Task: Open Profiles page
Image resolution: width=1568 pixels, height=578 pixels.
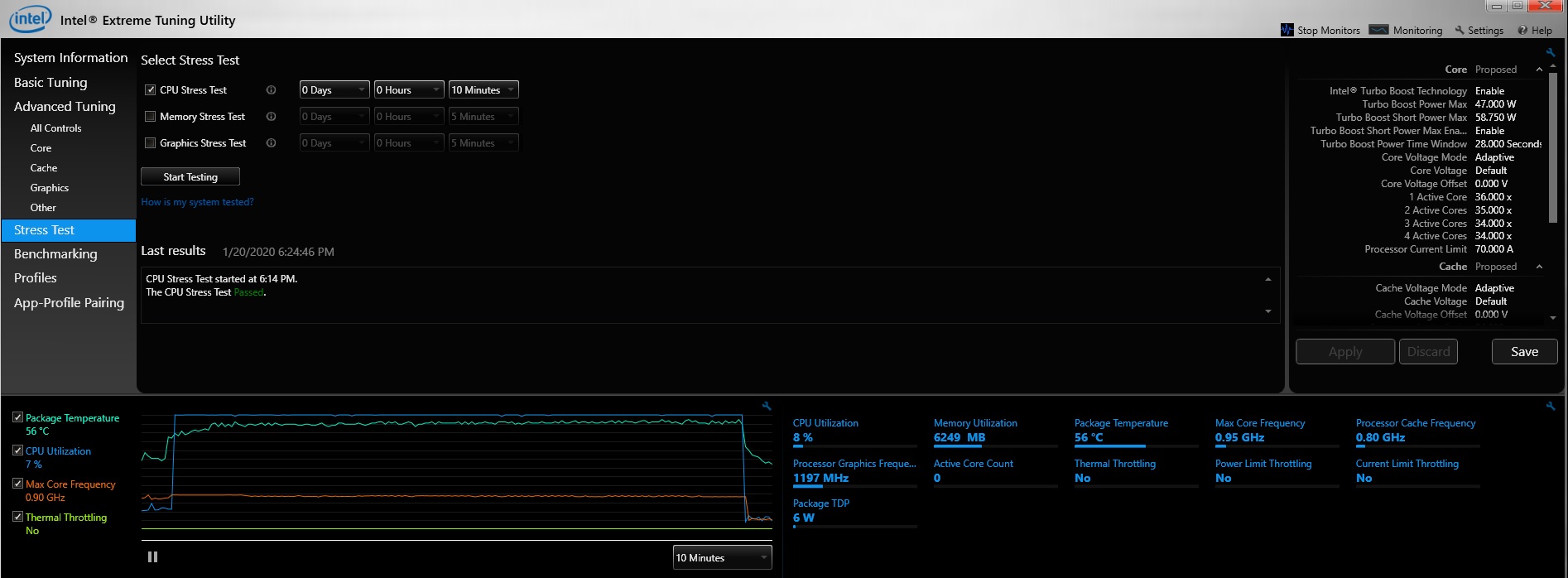Action: tap(36, 278)
